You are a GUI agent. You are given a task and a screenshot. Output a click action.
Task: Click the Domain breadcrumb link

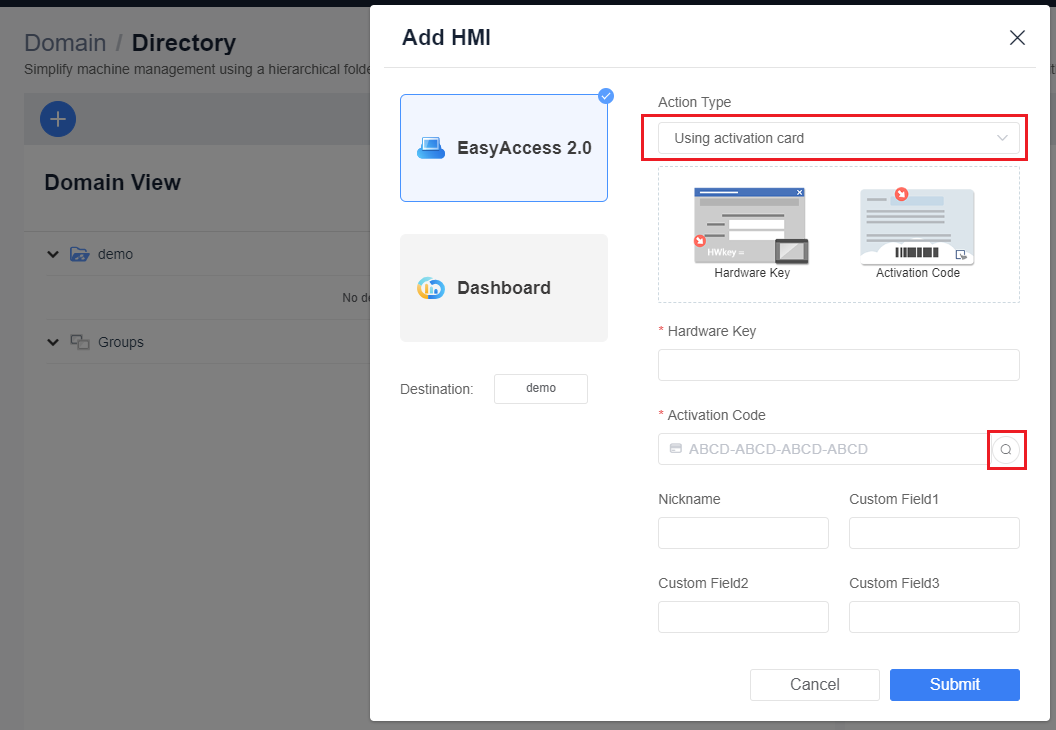65,42
